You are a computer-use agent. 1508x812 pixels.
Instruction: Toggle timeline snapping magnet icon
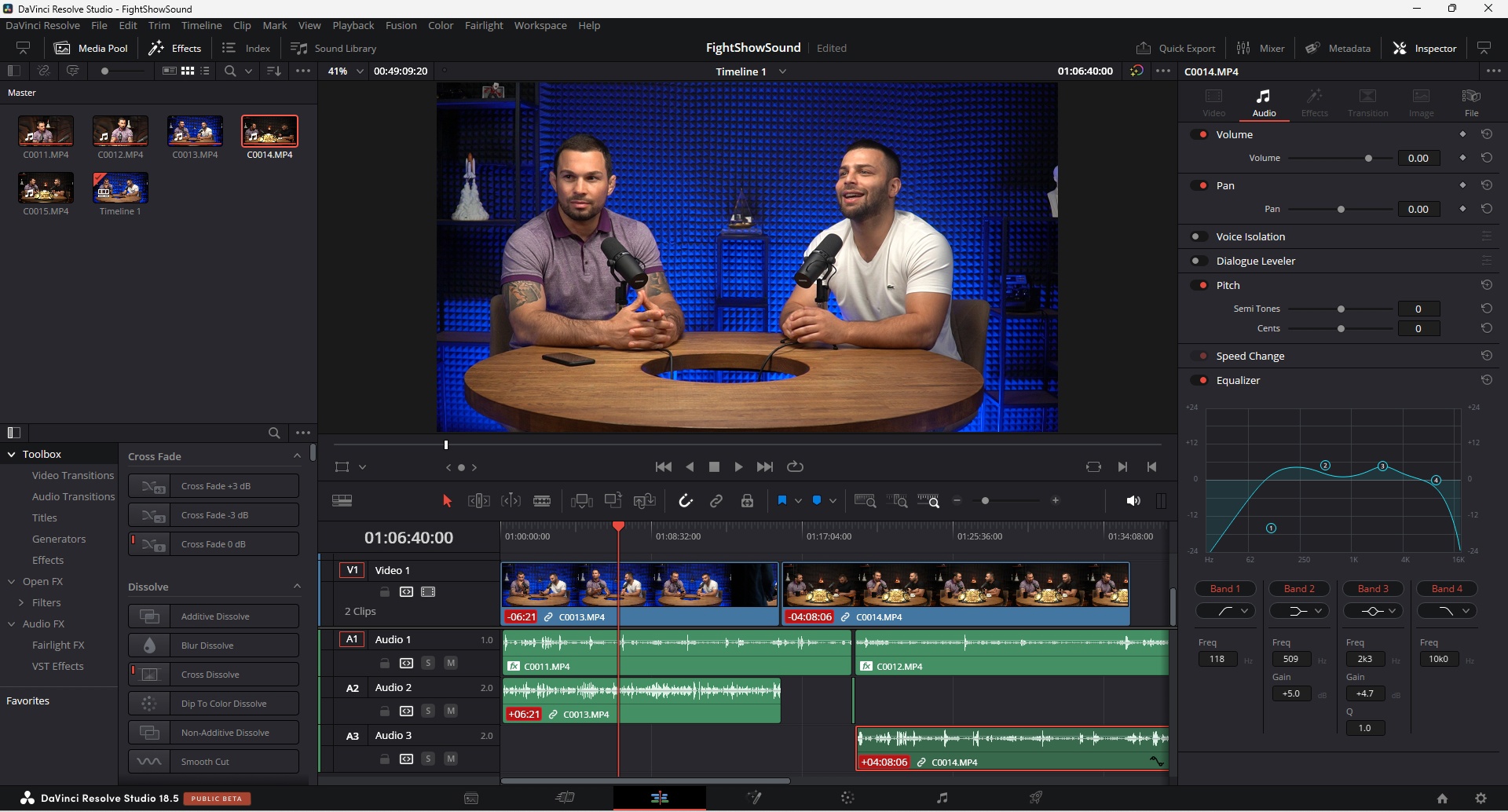[685, 501]
